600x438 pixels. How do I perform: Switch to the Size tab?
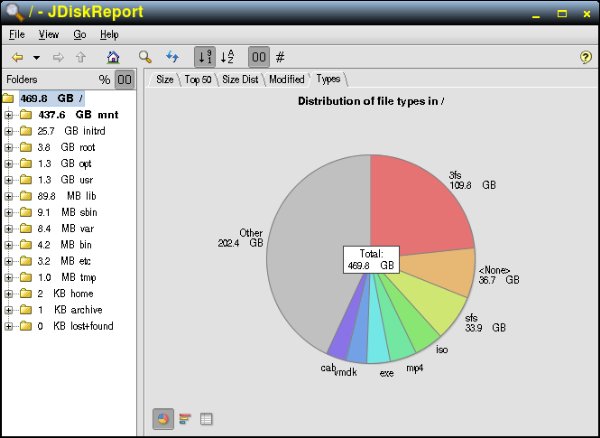pyautogui.click(x=165, y=80)
